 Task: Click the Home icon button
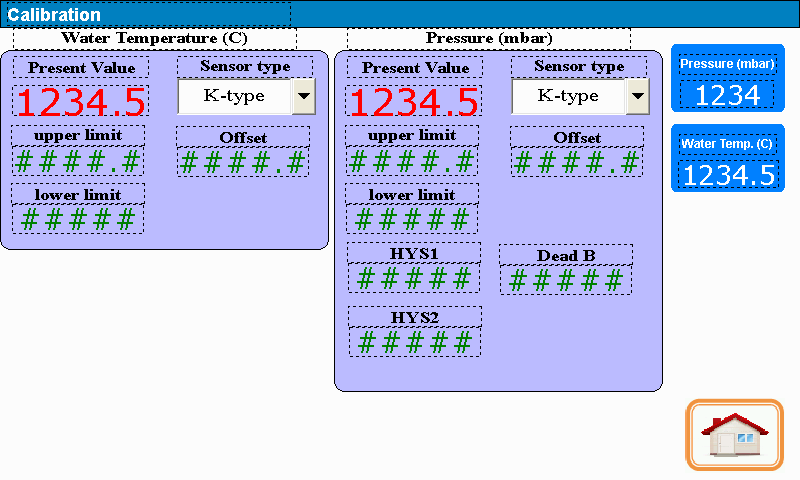734,435
